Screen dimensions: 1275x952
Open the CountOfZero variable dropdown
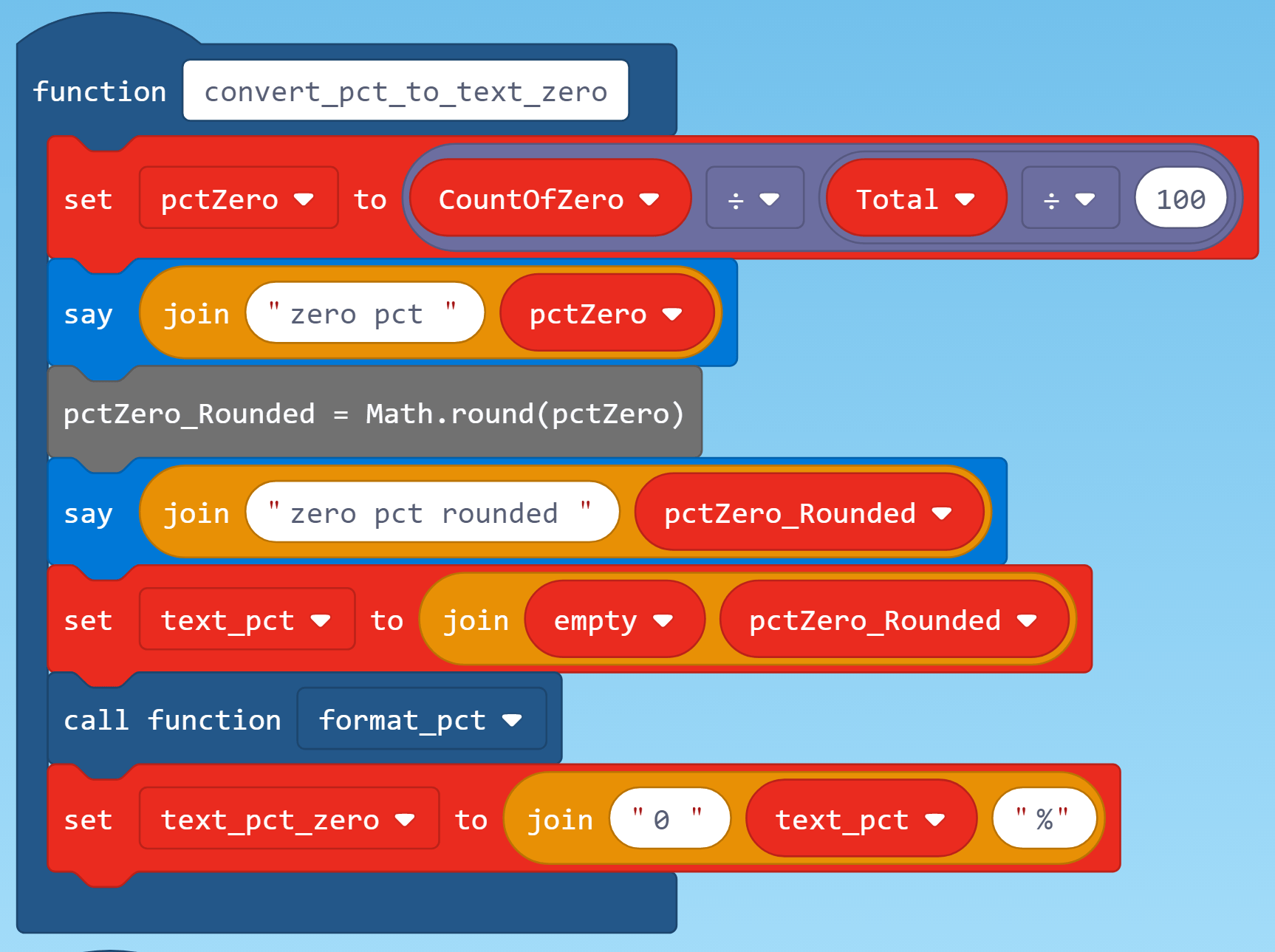[x=550, y=198]
